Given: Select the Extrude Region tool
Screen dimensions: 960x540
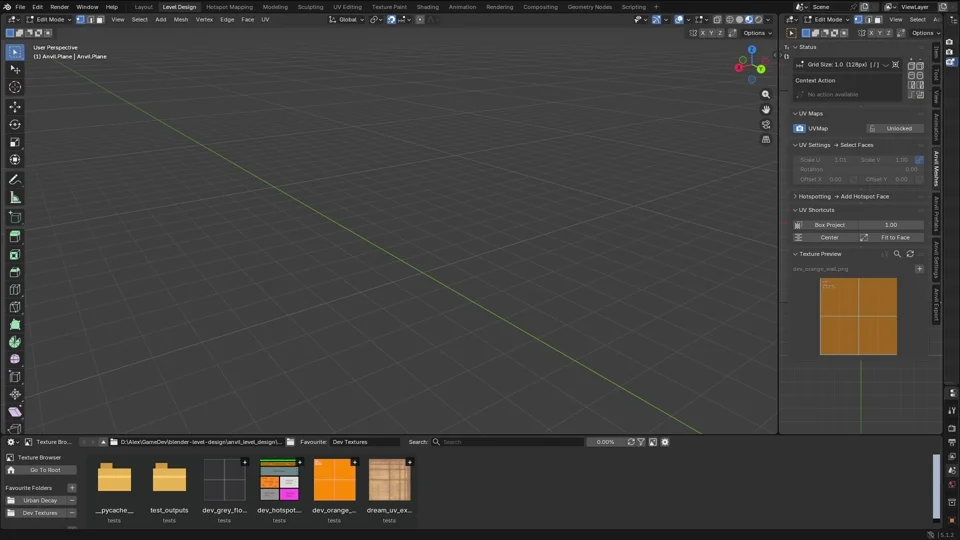Looking at the screenshot, I should [15, 237].
